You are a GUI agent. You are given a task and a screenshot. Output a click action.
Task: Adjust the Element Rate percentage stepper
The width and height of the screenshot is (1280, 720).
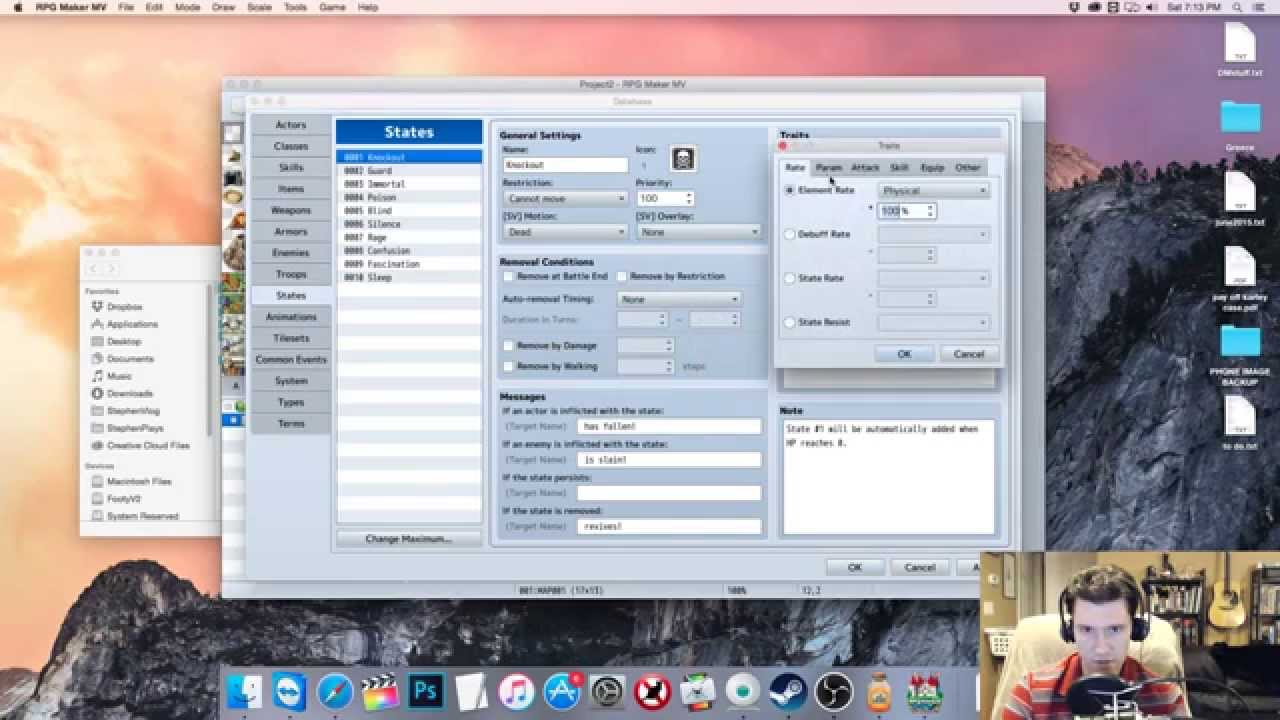(x=930, y=211)
